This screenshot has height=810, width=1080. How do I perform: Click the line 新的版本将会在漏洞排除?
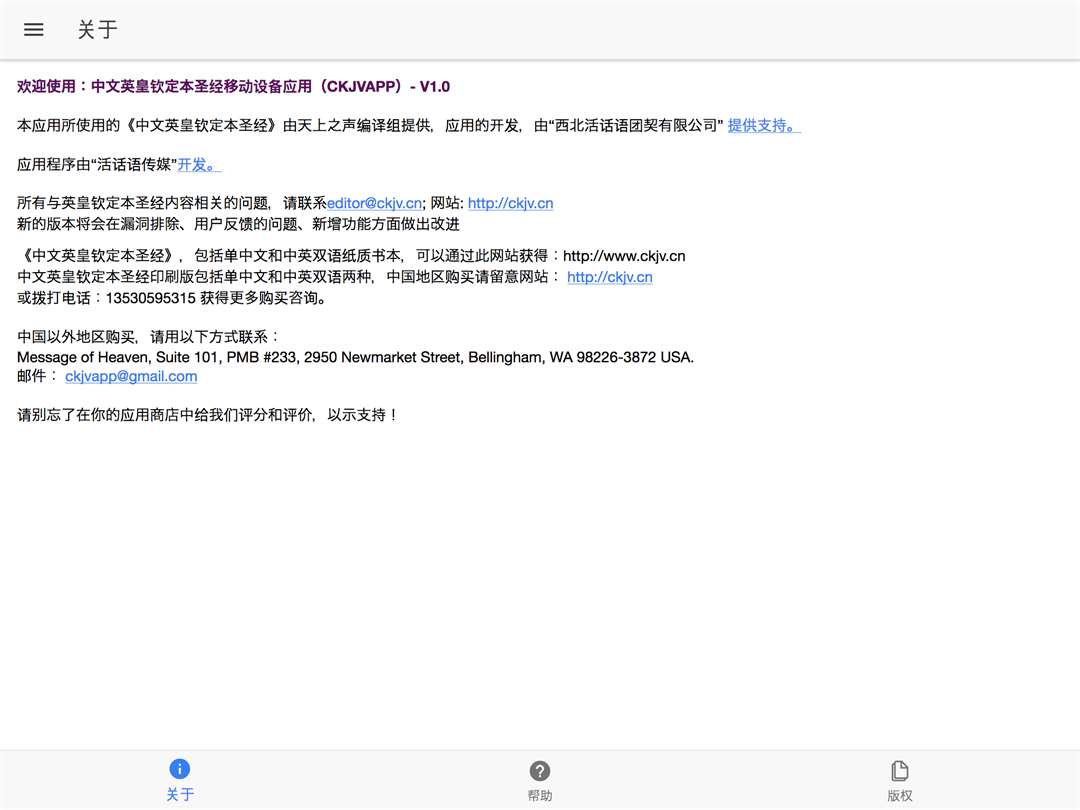[238, 224]
